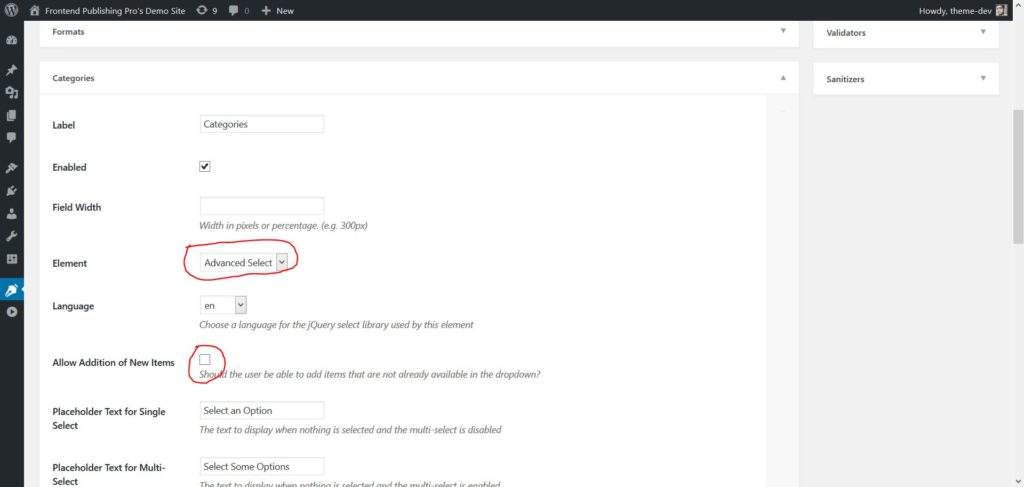Collapse the Categories panel arrow
1024x487 pixels.
point(783,78)
